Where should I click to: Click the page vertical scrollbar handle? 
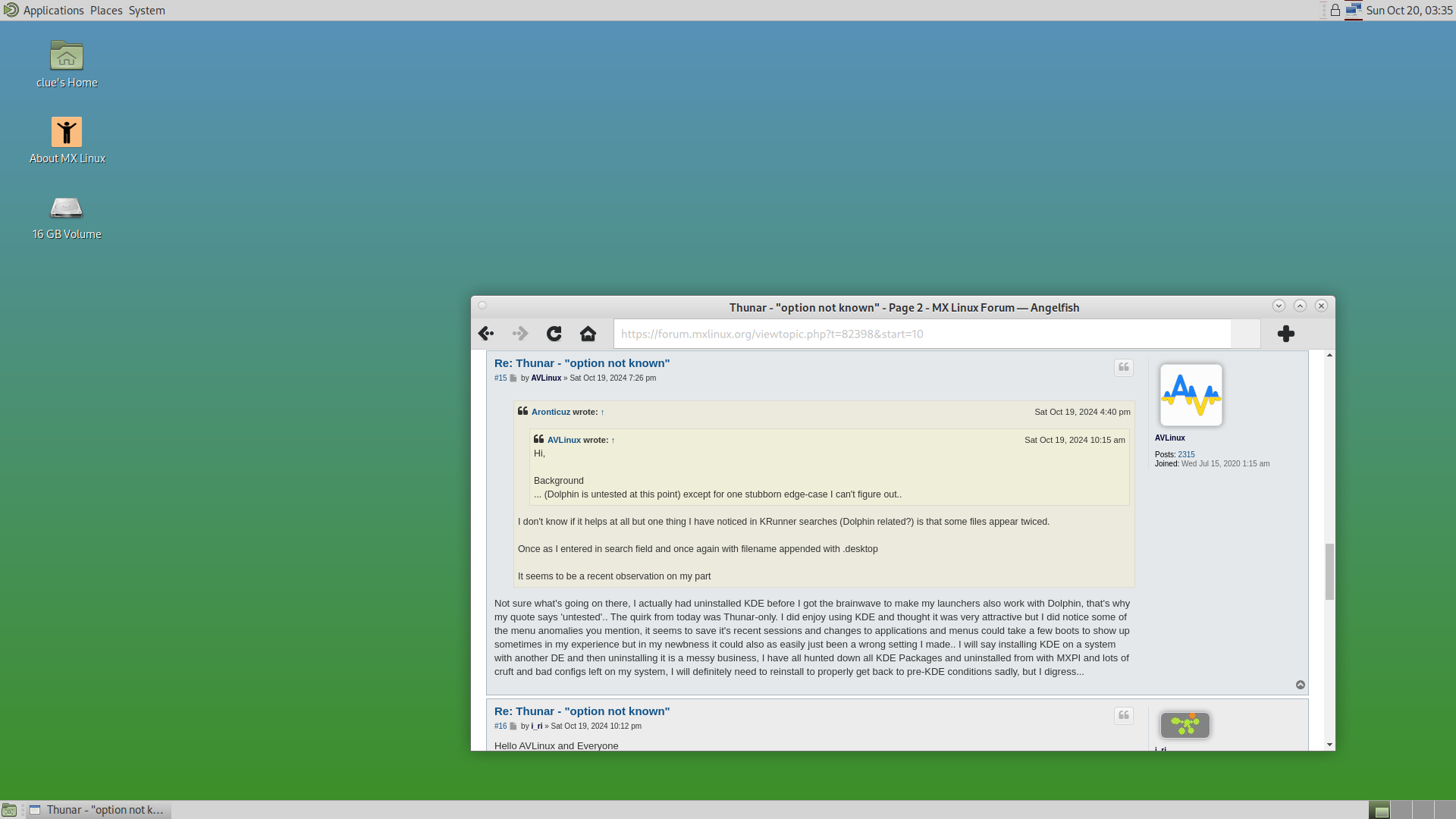click(1329, 571)
